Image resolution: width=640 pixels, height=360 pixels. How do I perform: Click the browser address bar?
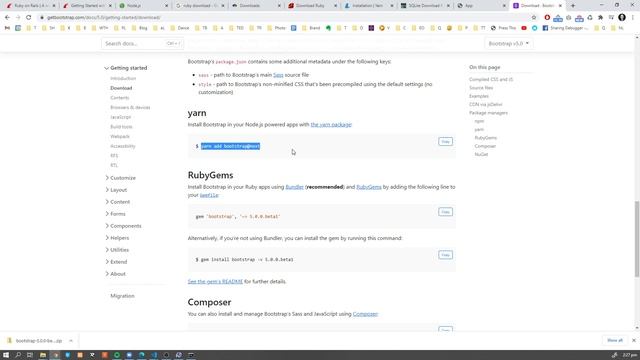click(282, 18)
